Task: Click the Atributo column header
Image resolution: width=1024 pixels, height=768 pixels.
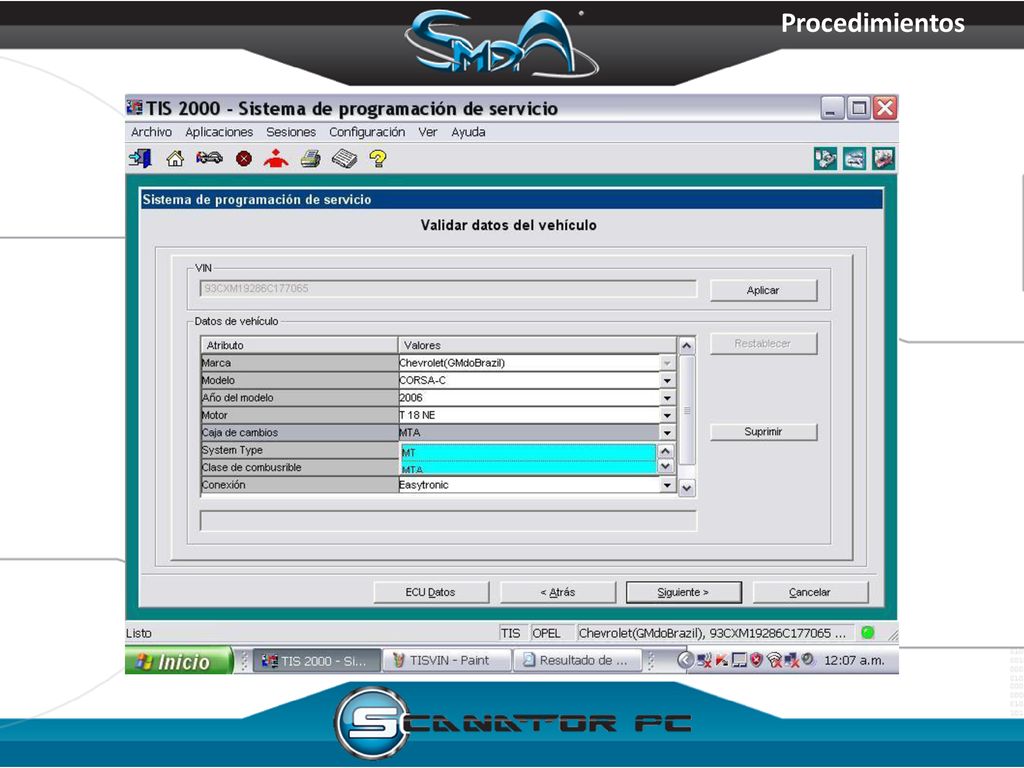Action: pos(299,345)
